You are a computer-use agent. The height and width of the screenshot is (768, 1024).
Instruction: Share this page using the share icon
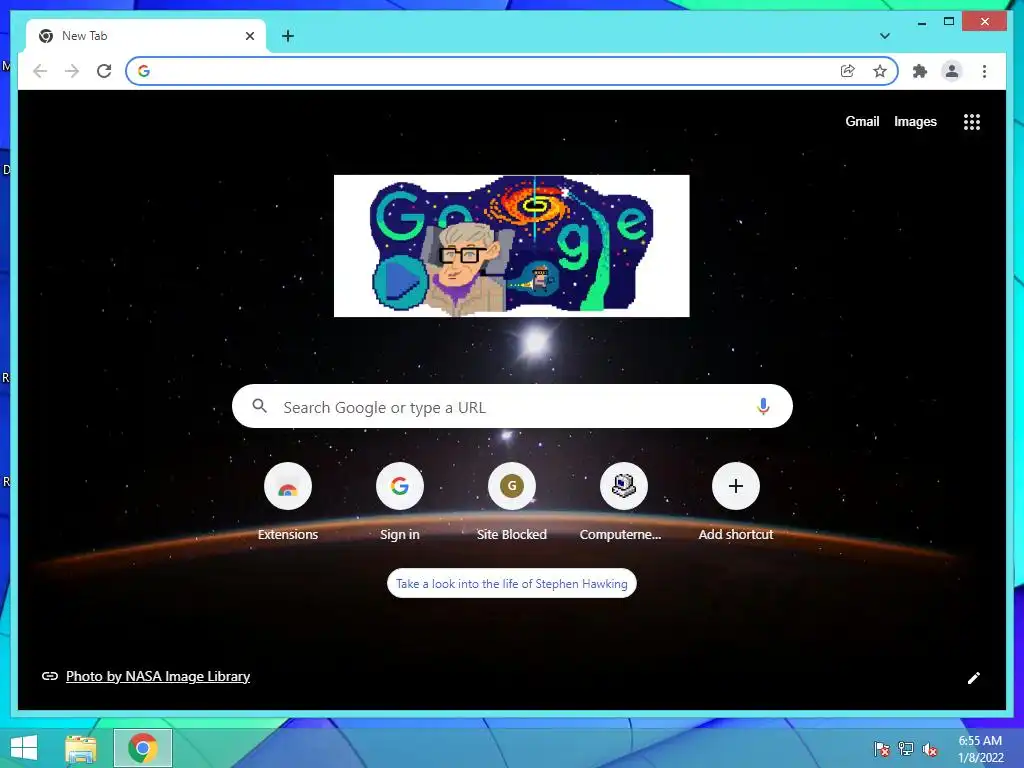pyautogui.click(x=848, y=71)
